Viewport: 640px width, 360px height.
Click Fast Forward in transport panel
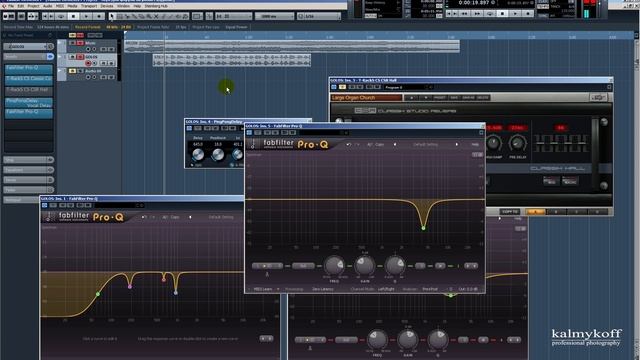(x=477, y=13)
